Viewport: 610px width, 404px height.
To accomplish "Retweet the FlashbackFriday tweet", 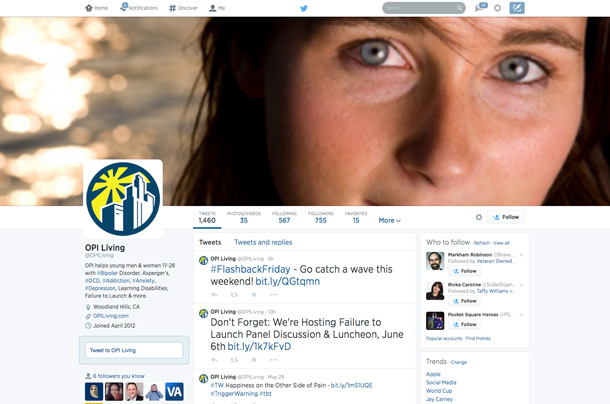I will (x=232, y=294).
